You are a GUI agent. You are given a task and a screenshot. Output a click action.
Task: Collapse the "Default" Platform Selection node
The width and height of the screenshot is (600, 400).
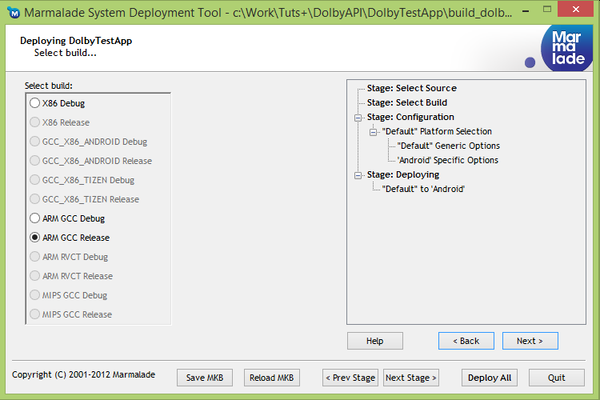373,132
